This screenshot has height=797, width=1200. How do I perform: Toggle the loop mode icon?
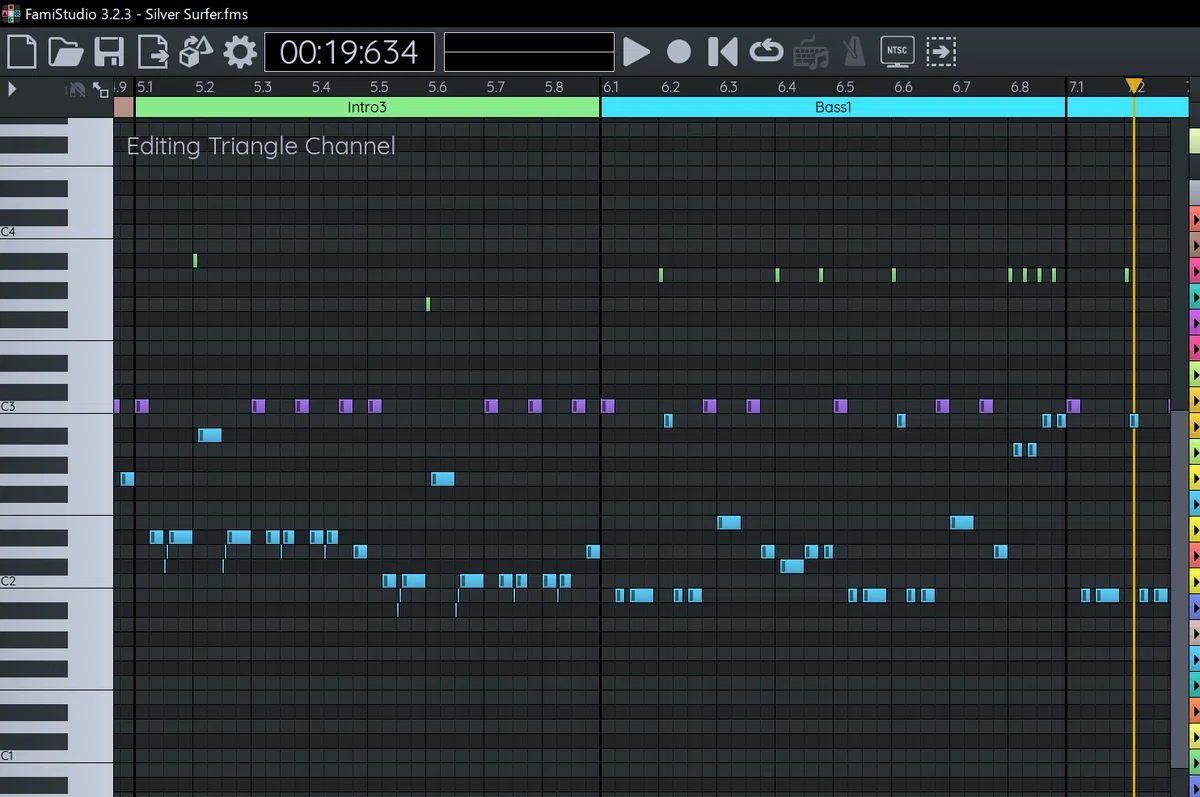point(766,51)
